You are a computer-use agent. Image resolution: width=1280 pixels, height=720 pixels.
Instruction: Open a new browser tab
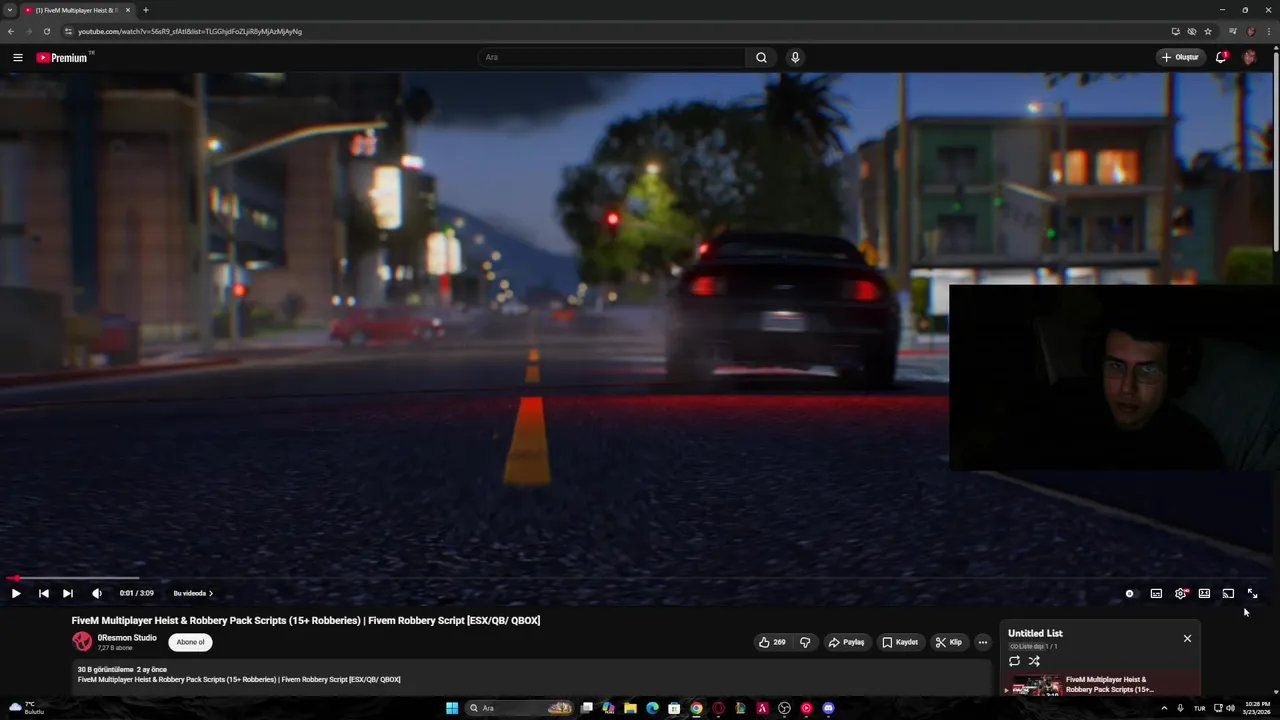click(146, 10)
